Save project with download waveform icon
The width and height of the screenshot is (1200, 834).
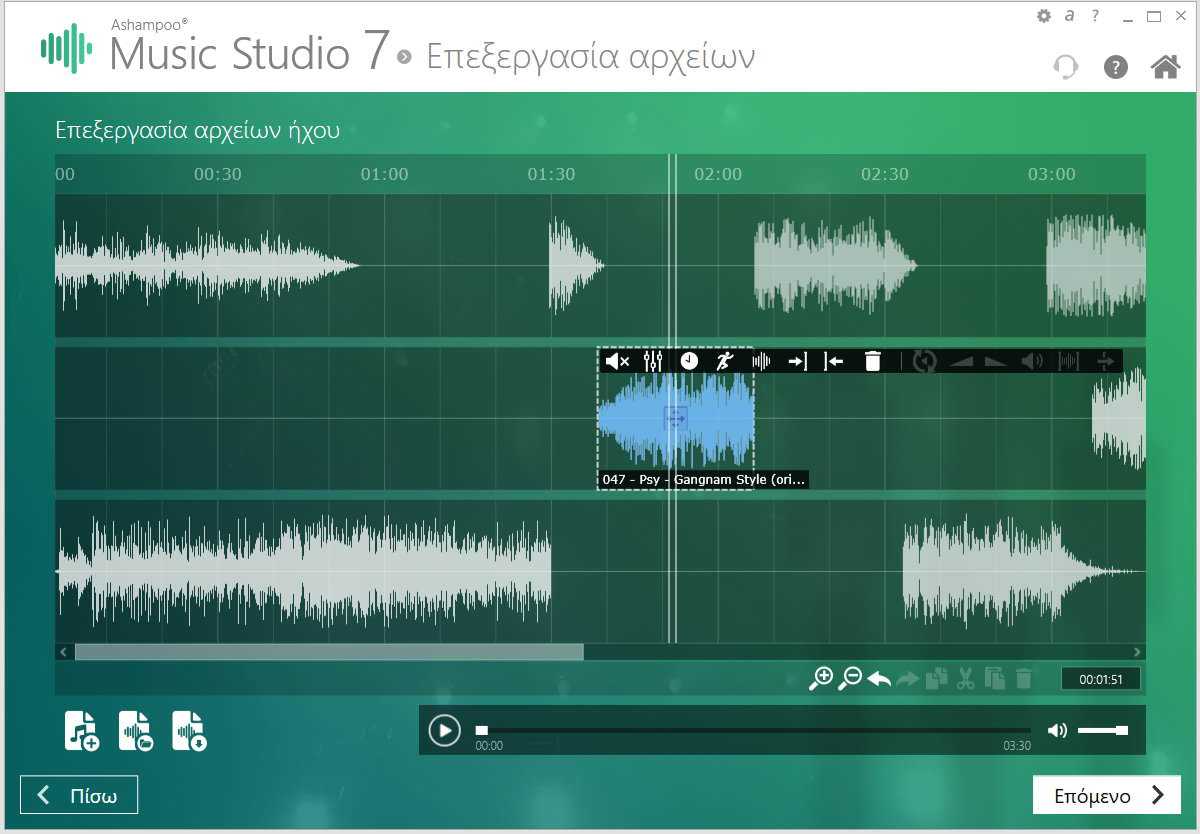189,731
